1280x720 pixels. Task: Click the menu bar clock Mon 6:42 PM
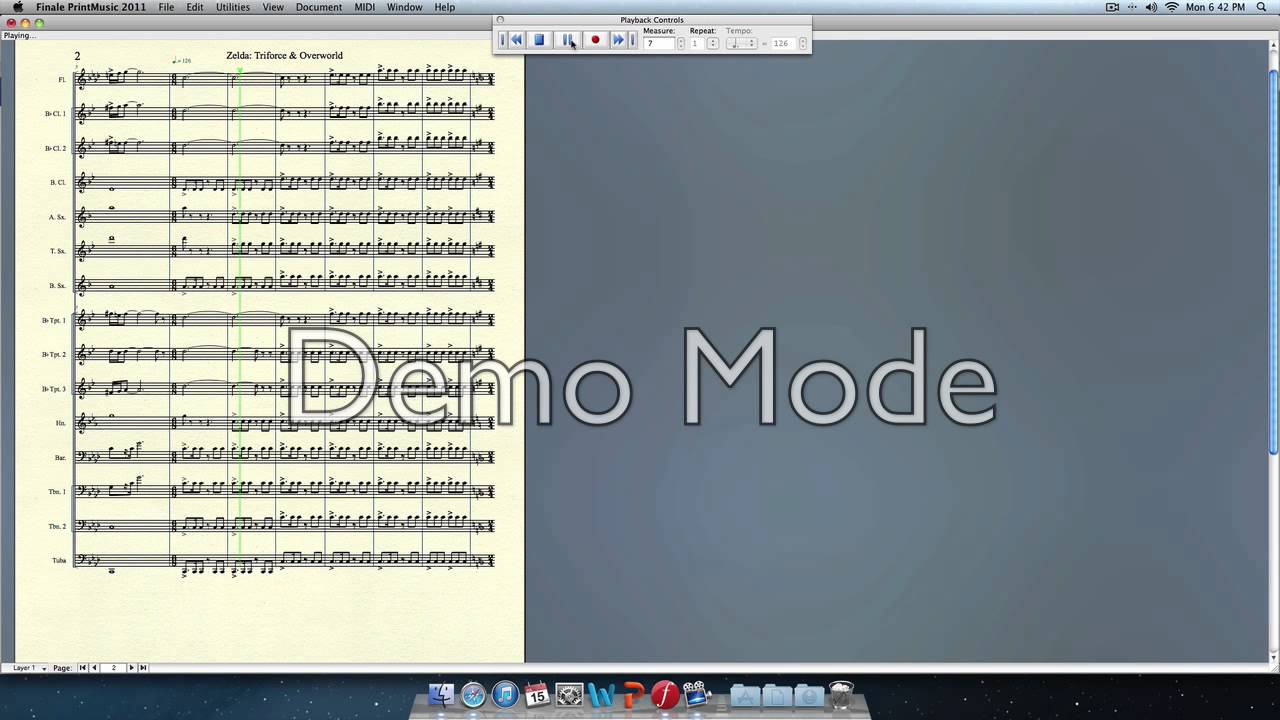point(1215,7)
